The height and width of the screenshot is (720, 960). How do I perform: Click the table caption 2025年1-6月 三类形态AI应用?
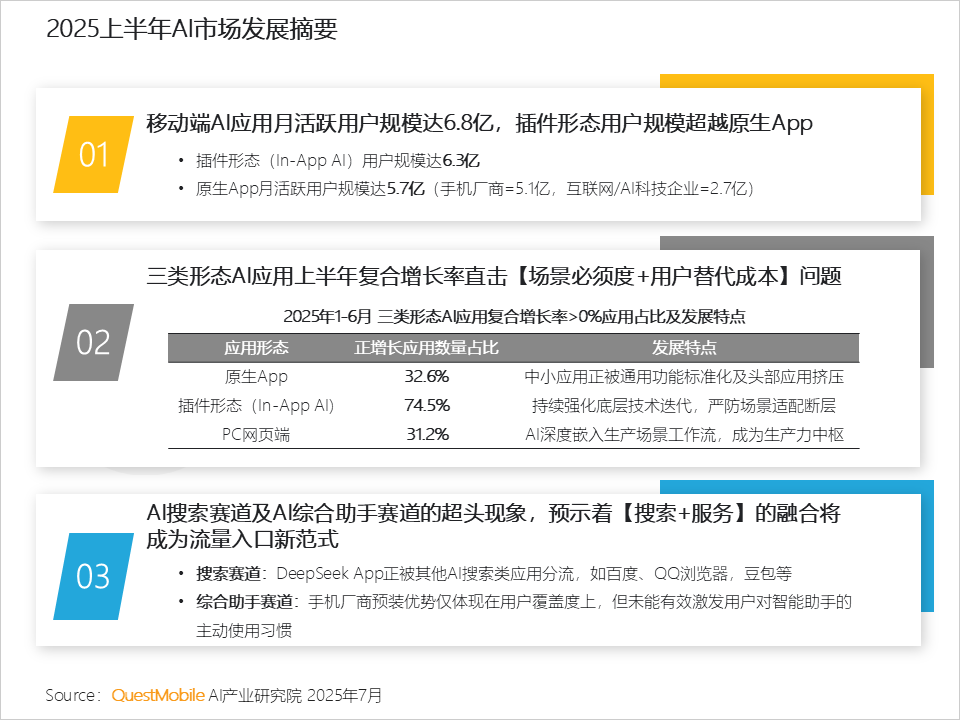[x=514, y=316]
